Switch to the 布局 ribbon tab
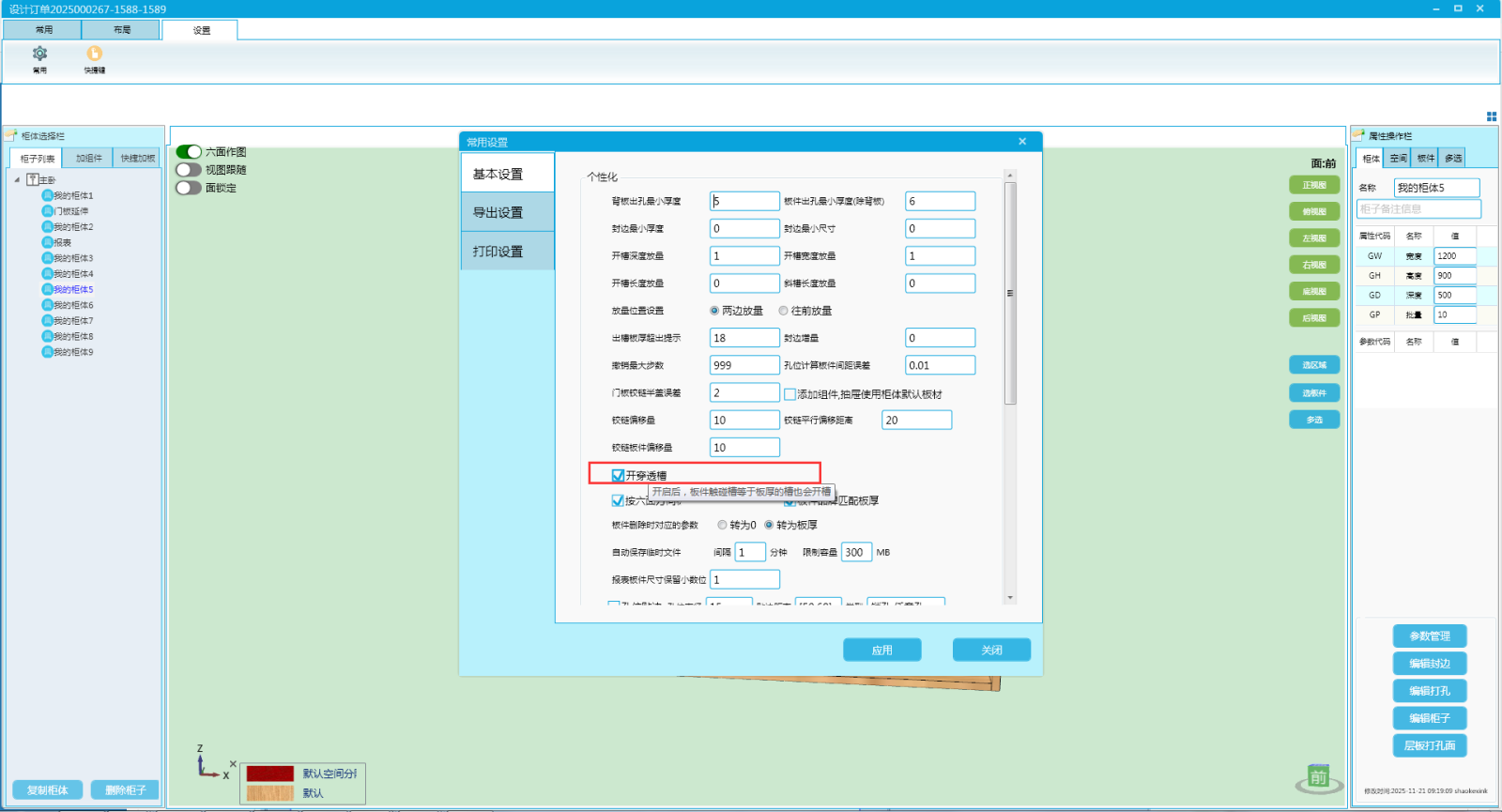The image size is (1502, 812). [x=122, y=30]
